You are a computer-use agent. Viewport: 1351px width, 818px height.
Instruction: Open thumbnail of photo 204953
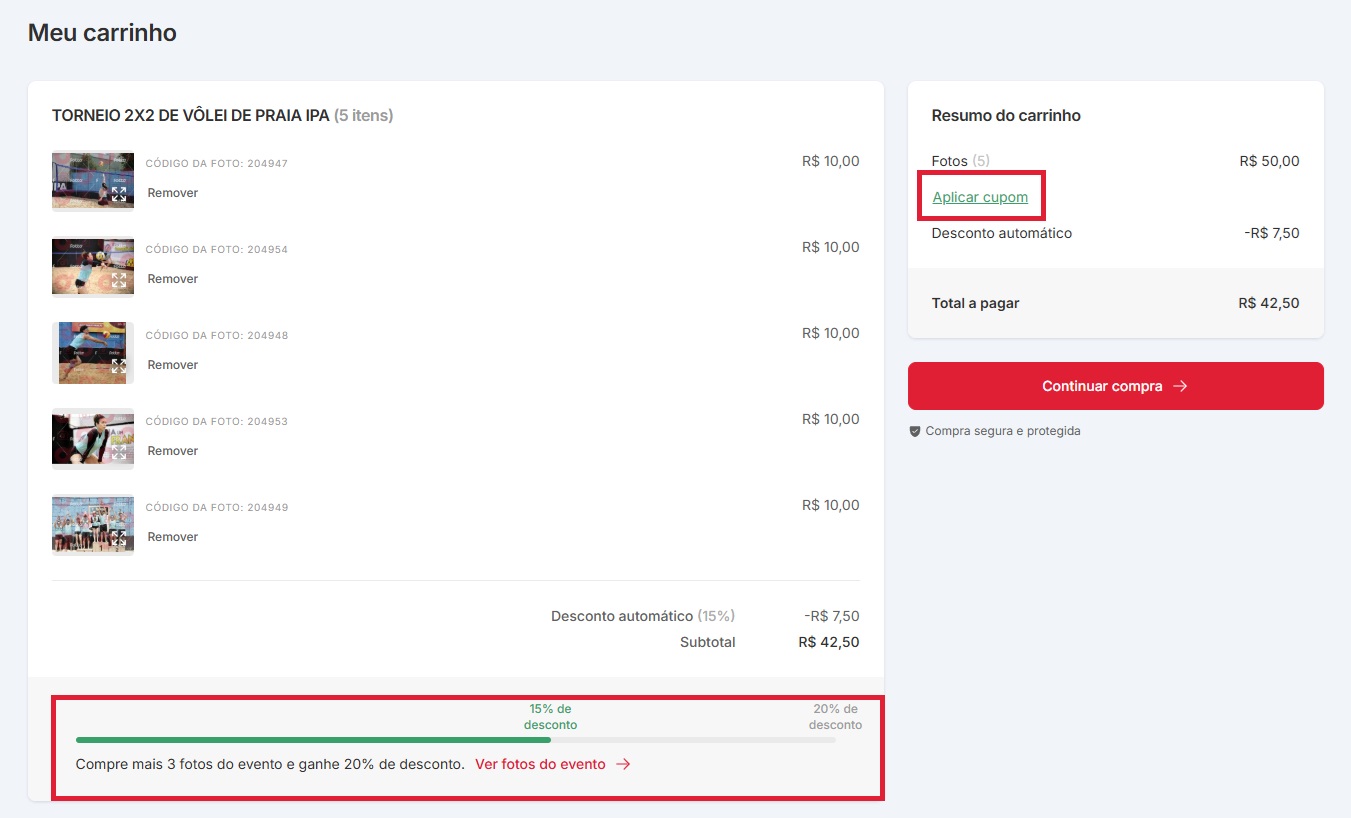coord(93,438)
